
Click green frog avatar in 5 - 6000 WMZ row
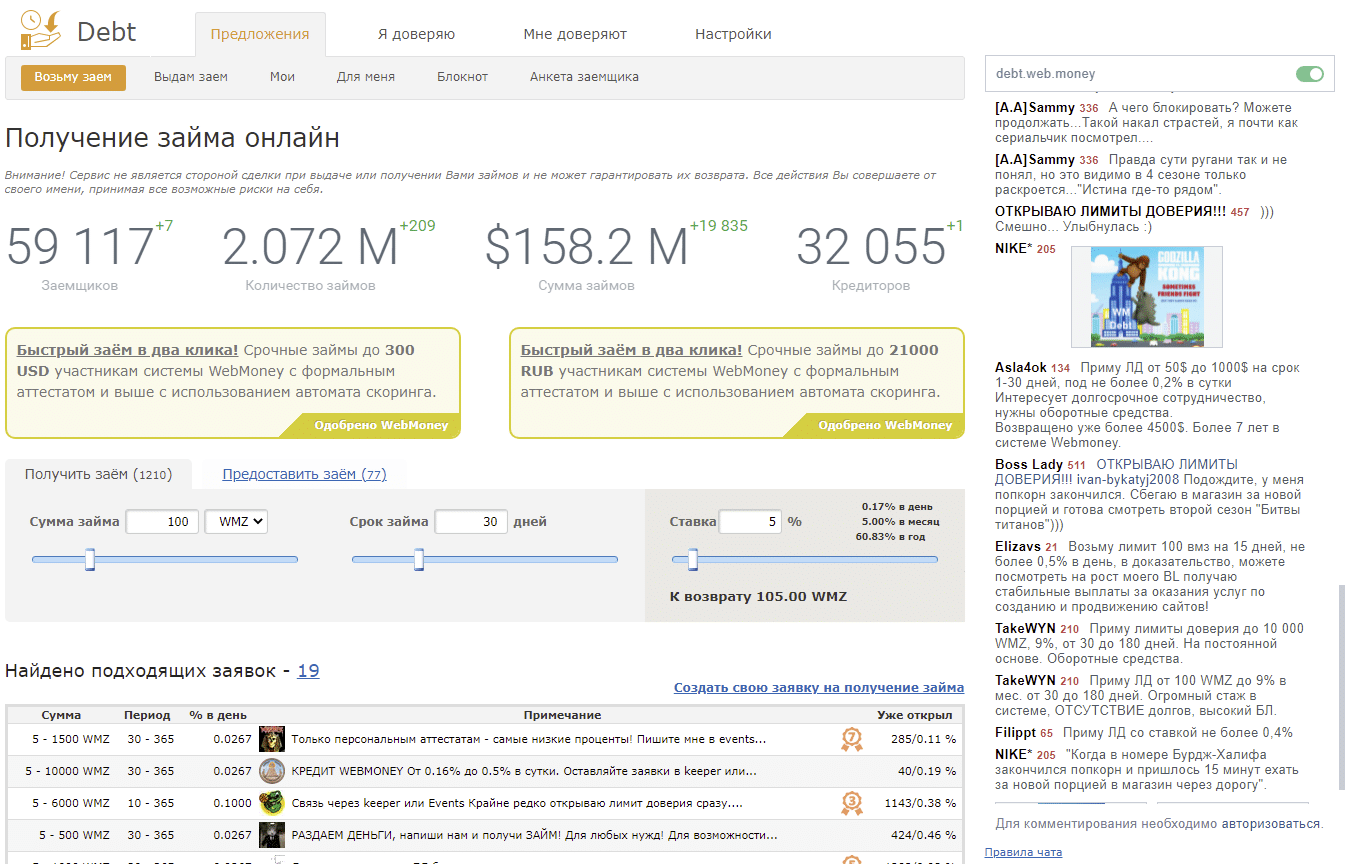tap(272, 803)
